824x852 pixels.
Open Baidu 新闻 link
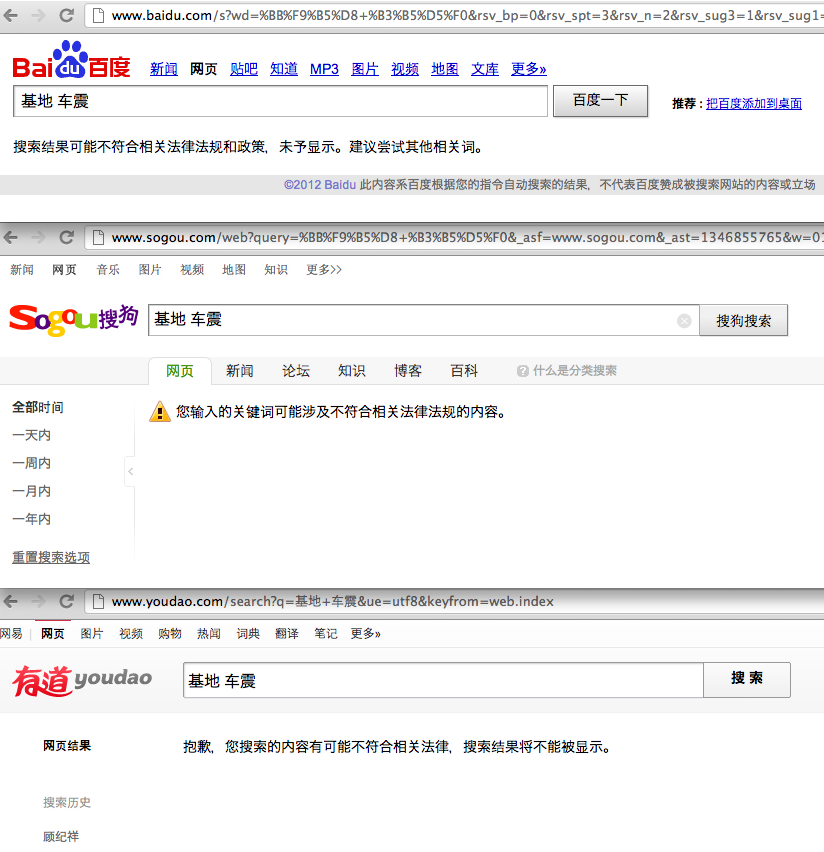tap(164, 69)
